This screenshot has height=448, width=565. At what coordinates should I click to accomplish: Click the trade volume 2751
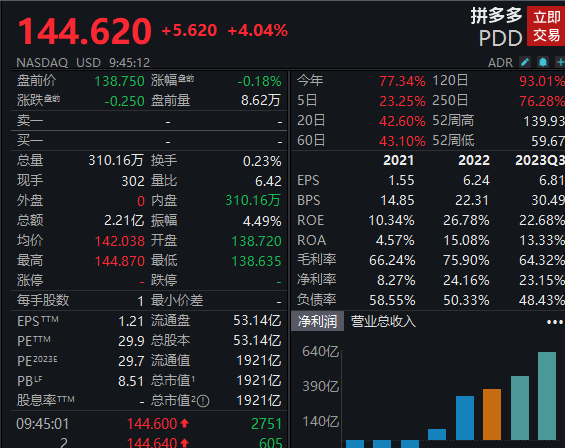coord(266,424)
